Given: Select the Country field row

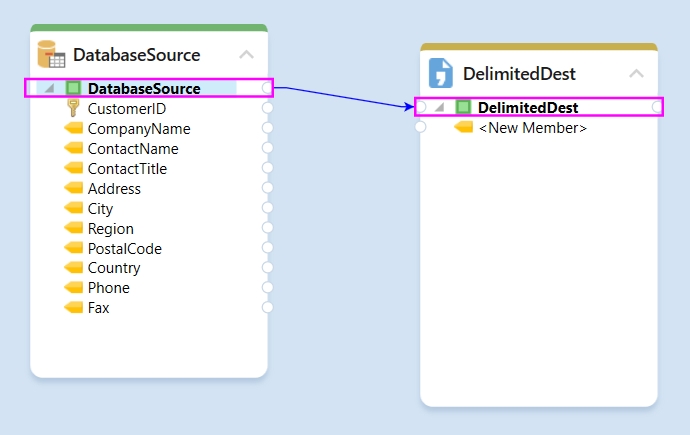Looking at the screenshot, I should 113,268.
